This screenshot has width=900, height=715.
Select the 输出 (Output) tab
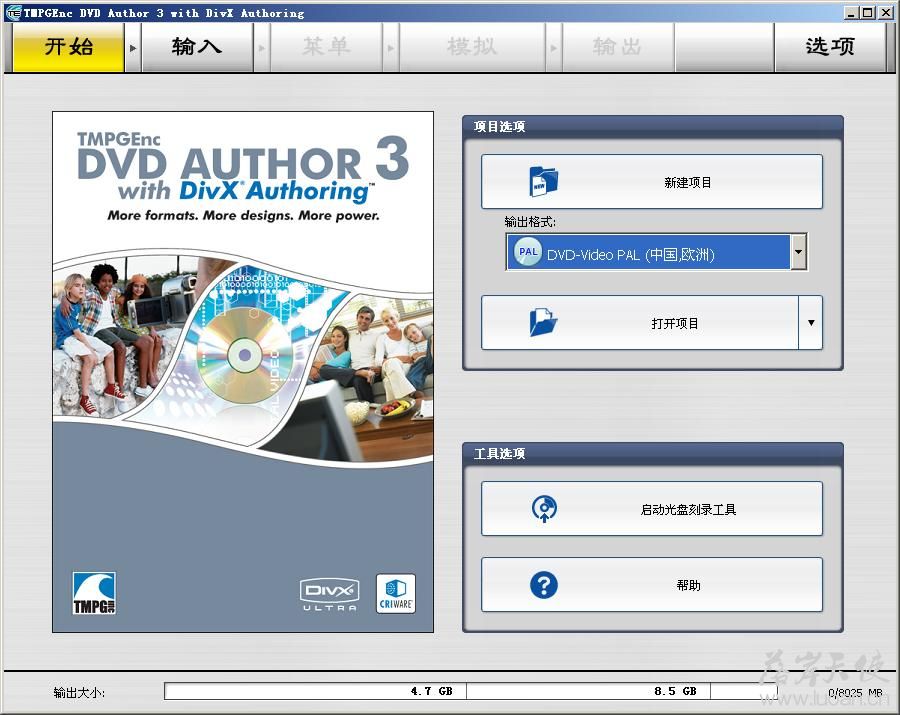click(618, 48)
